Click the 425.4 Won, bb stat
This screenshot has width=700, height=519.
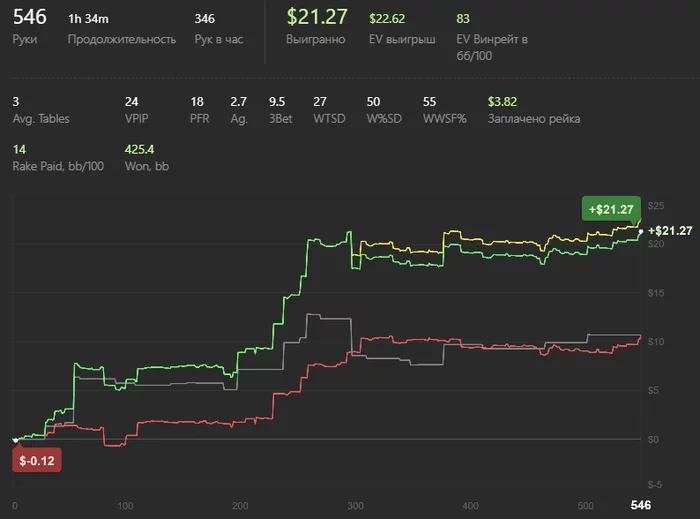tap(147, 158)
